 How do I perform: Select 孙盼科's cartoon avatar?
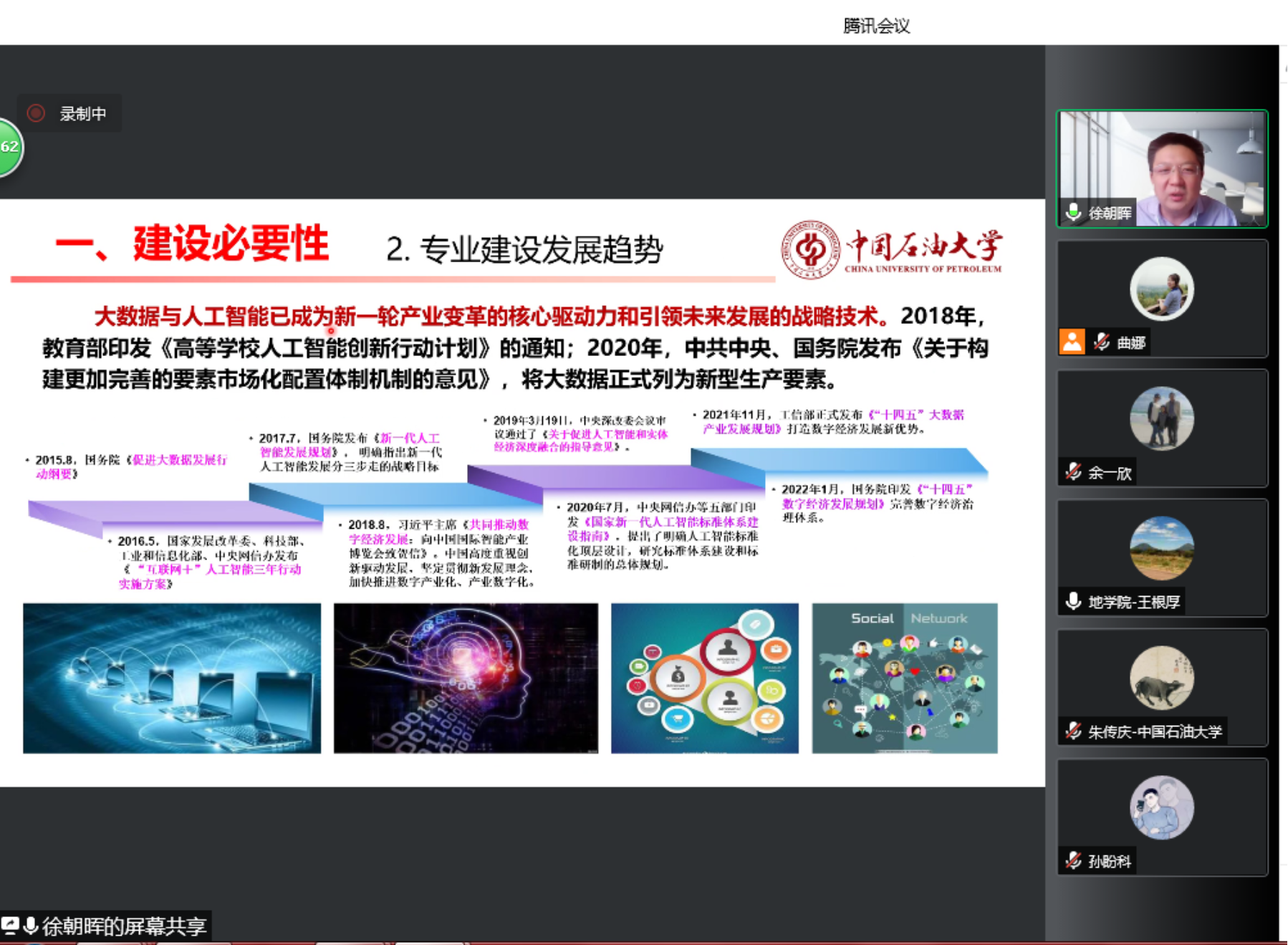coord(1161,807)
